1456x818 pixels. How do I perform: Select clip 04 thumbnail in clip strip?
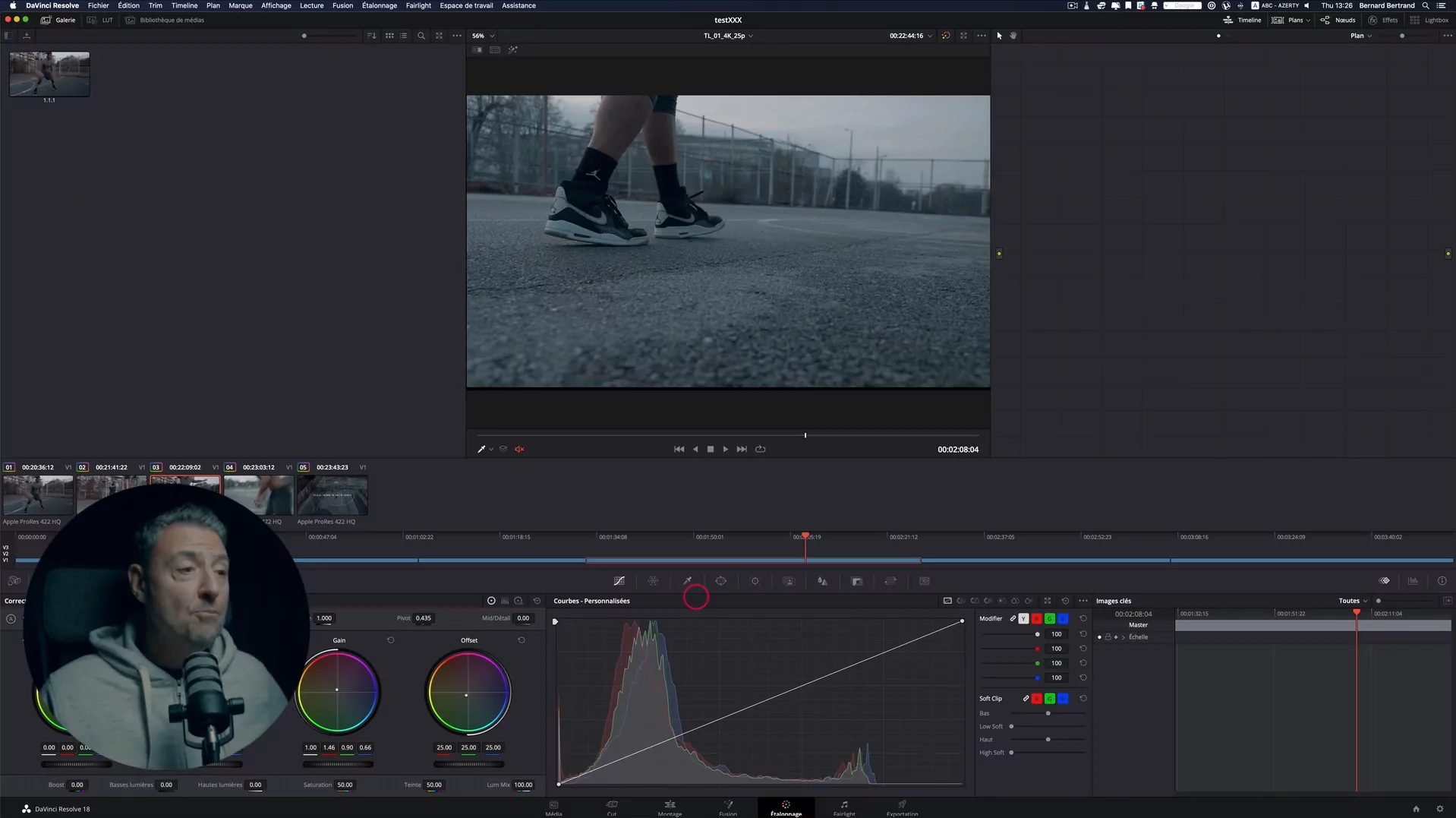coord(258,495)
